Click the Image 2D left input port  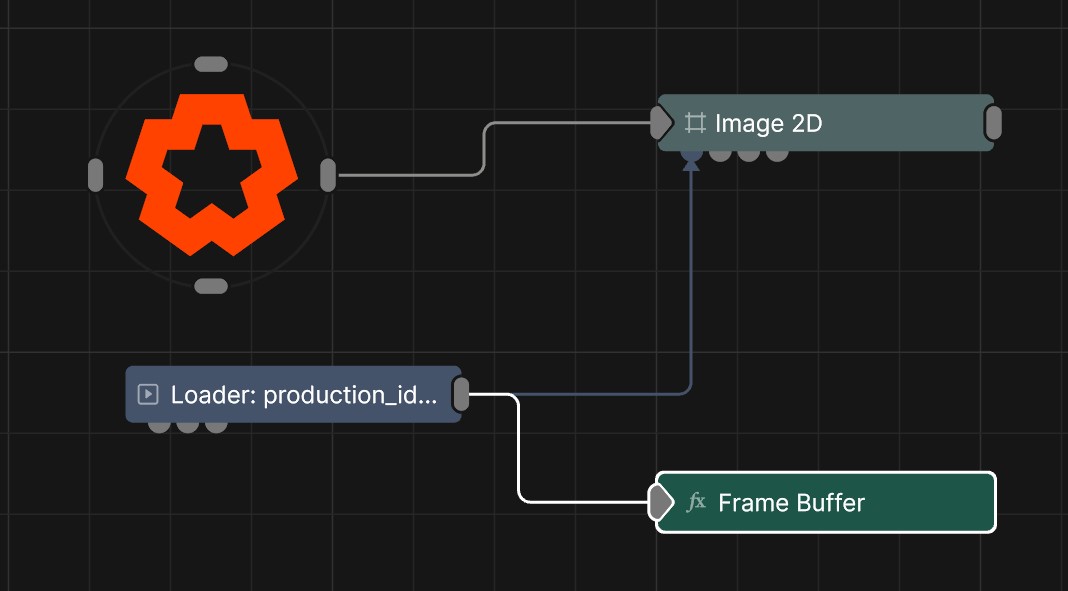click(661, 123)
